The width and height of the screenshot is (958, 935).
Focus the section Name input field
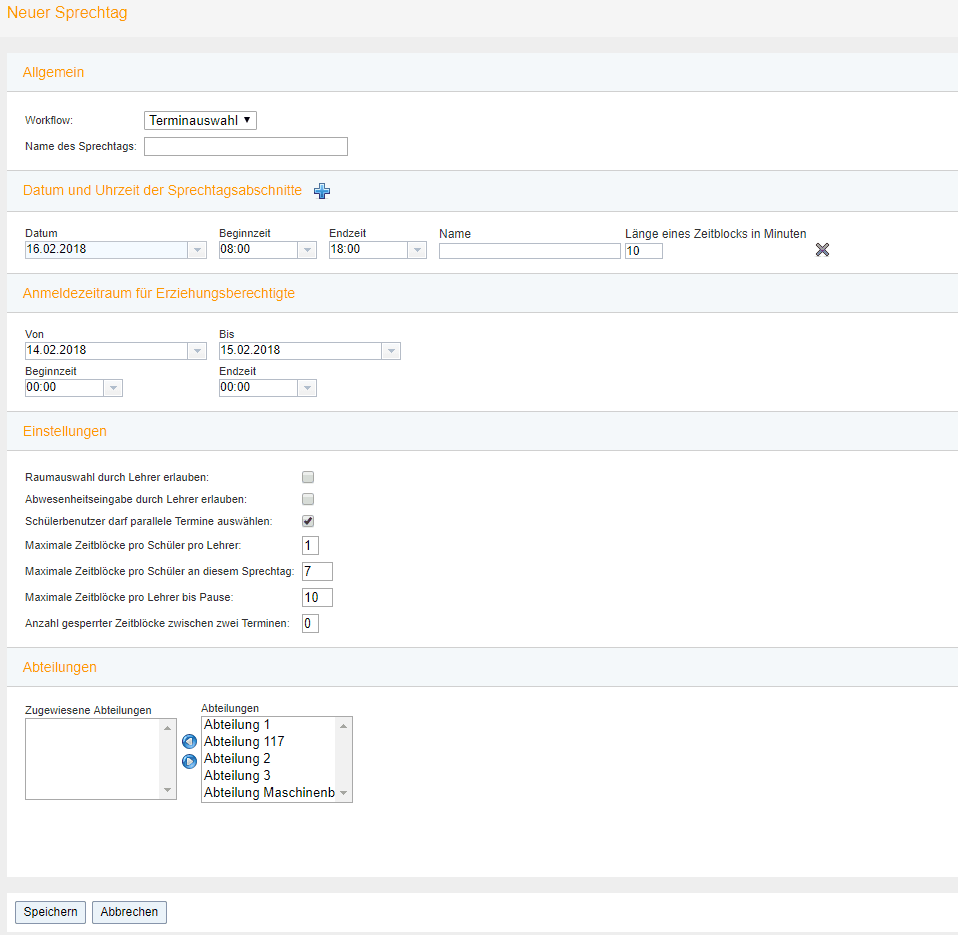click(530, 251)
